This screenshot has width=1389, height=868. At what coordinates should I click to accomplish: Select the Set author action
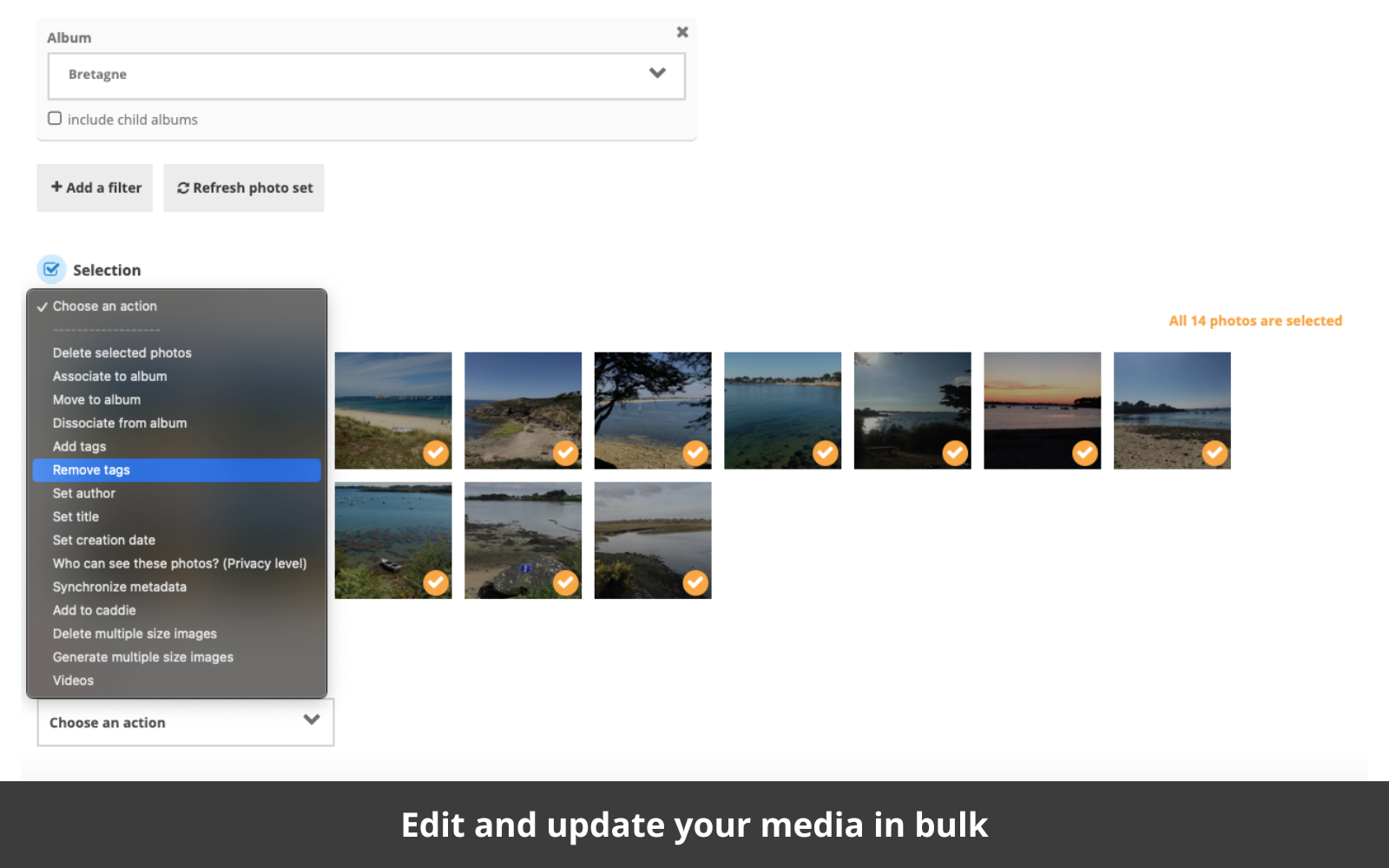(x=177, y=494)
